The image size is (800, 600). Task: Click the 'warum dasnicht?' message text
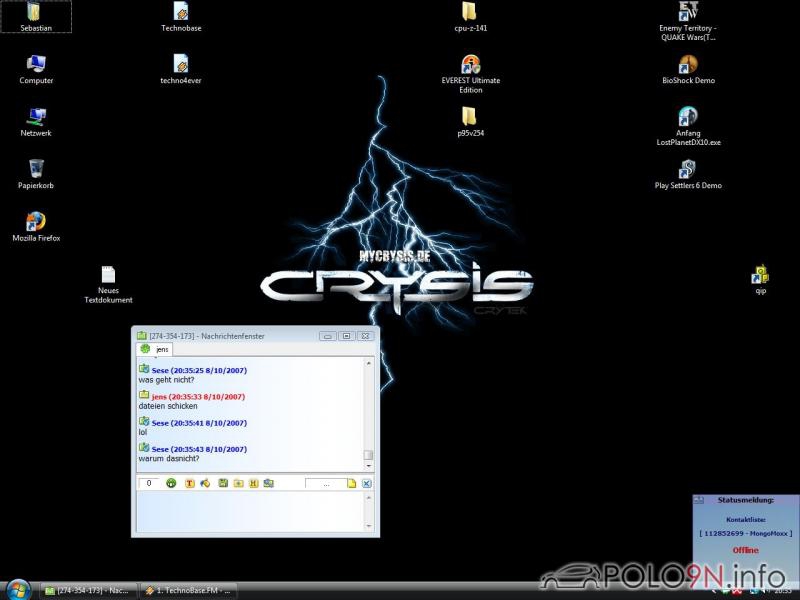(169, 459)
